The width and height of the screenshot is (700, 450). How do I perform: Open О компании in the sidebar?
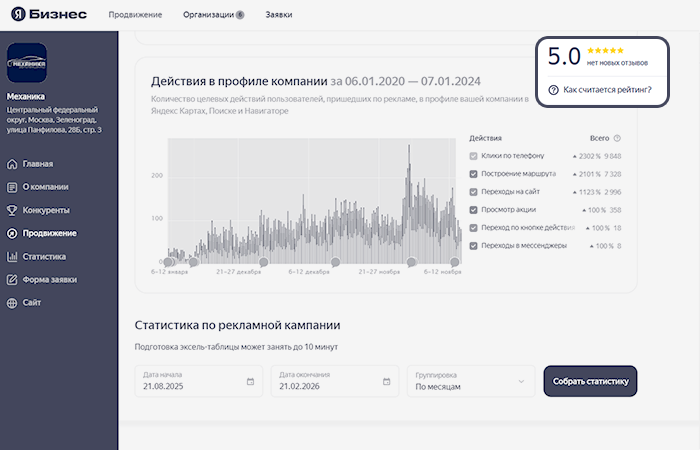coord(38,187)
